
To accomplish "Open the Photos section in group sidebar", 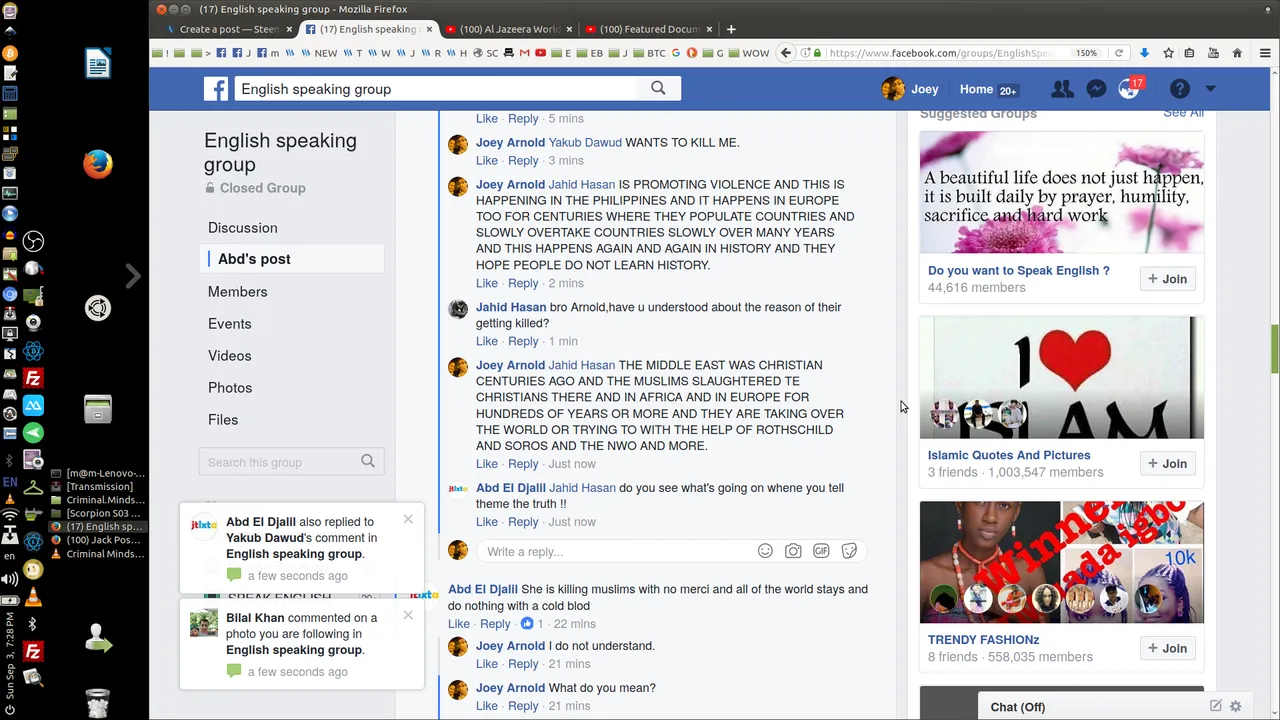I will coord(230,387).
